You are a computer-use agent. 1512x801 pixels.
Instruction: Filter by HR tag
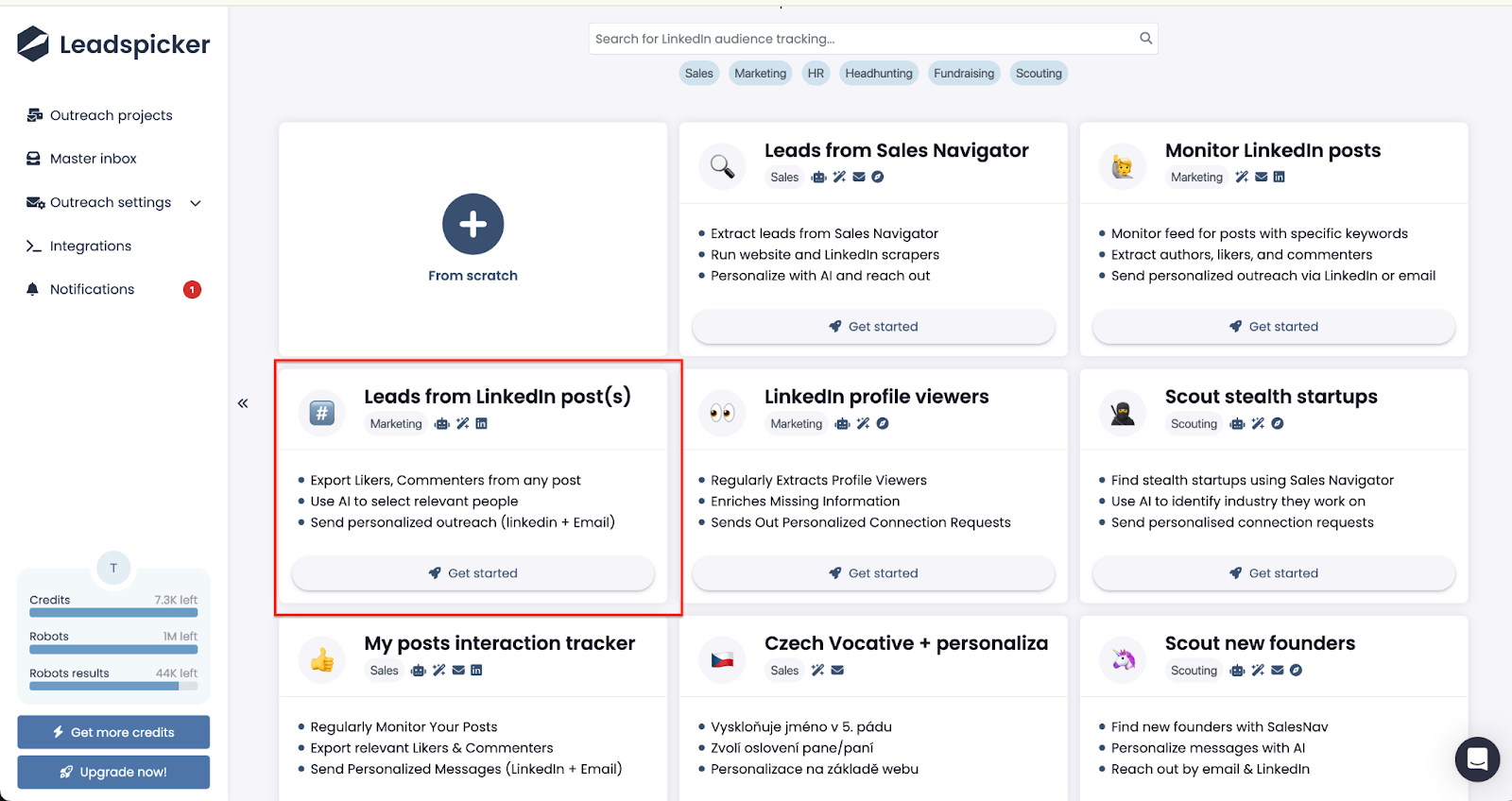point(816,74)
